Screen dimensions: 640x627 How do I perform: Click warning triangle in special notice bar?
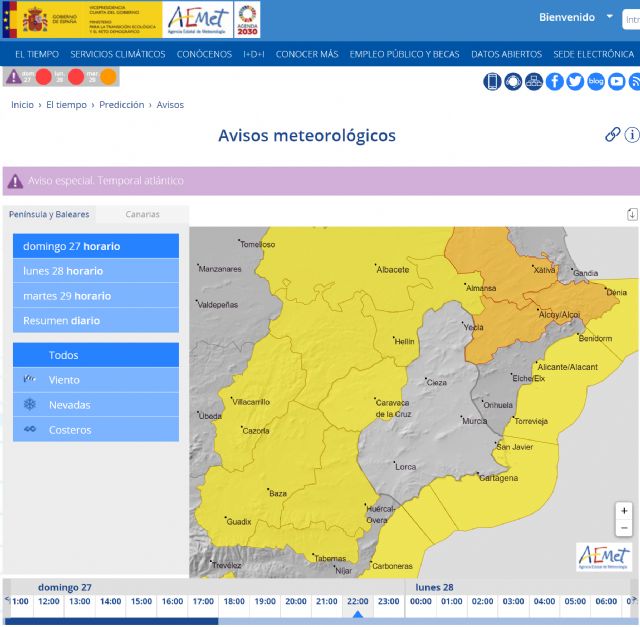[15, 181]
